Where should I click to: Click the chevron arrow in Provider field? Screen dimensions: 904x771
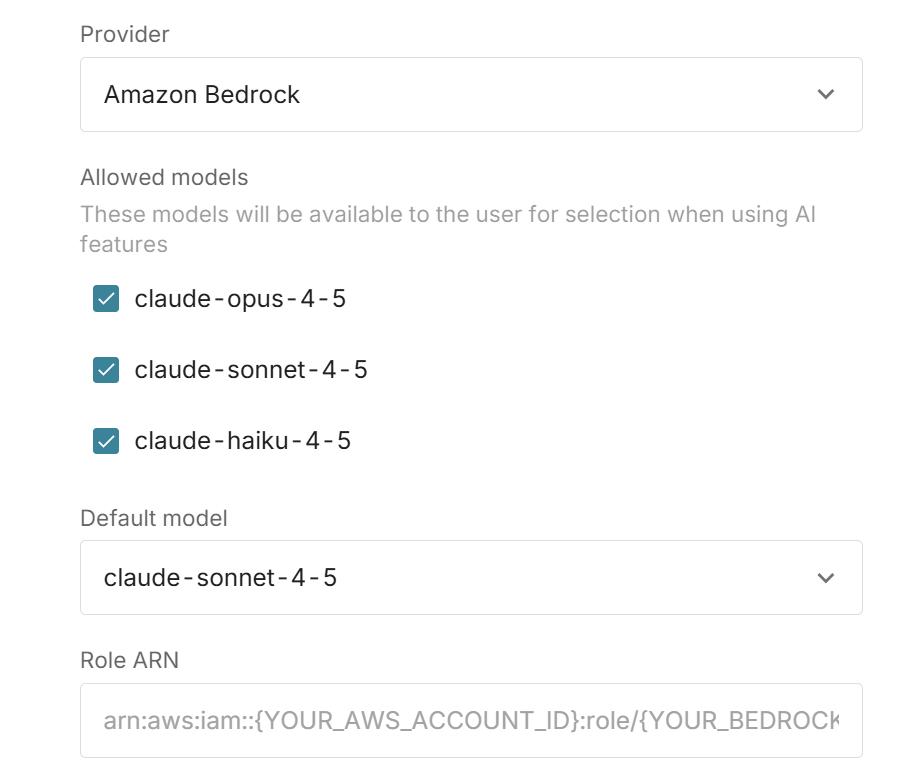tap(825, 94)
